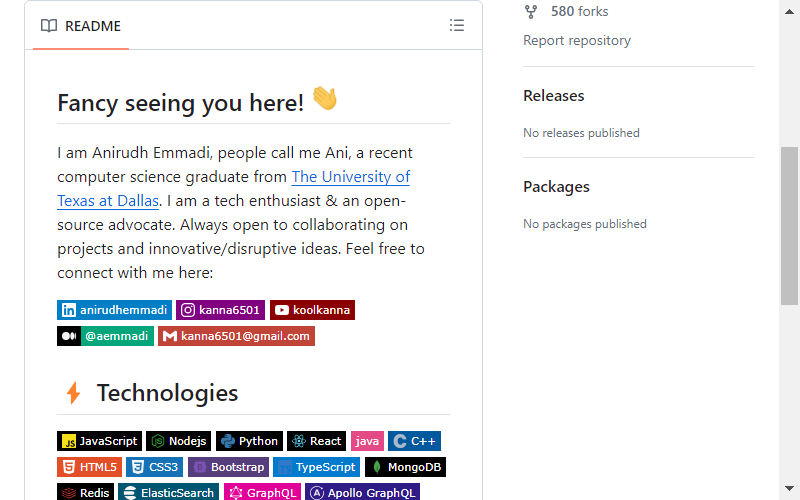Open the 580 forks link
The height and width of the screenshot is (500, 800).
point(580,11)
